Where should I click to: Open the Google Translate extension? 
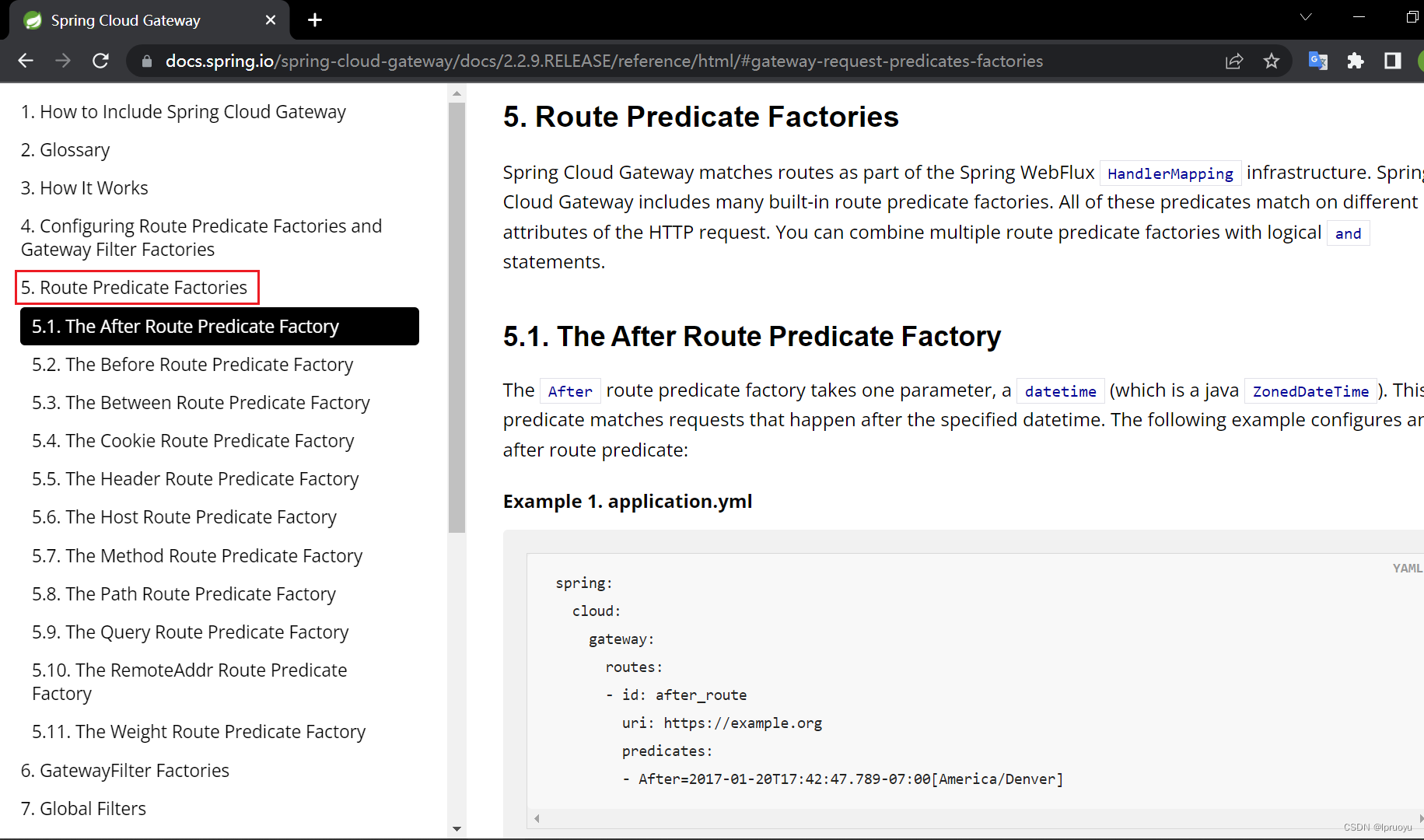[x=1317, y=61]
